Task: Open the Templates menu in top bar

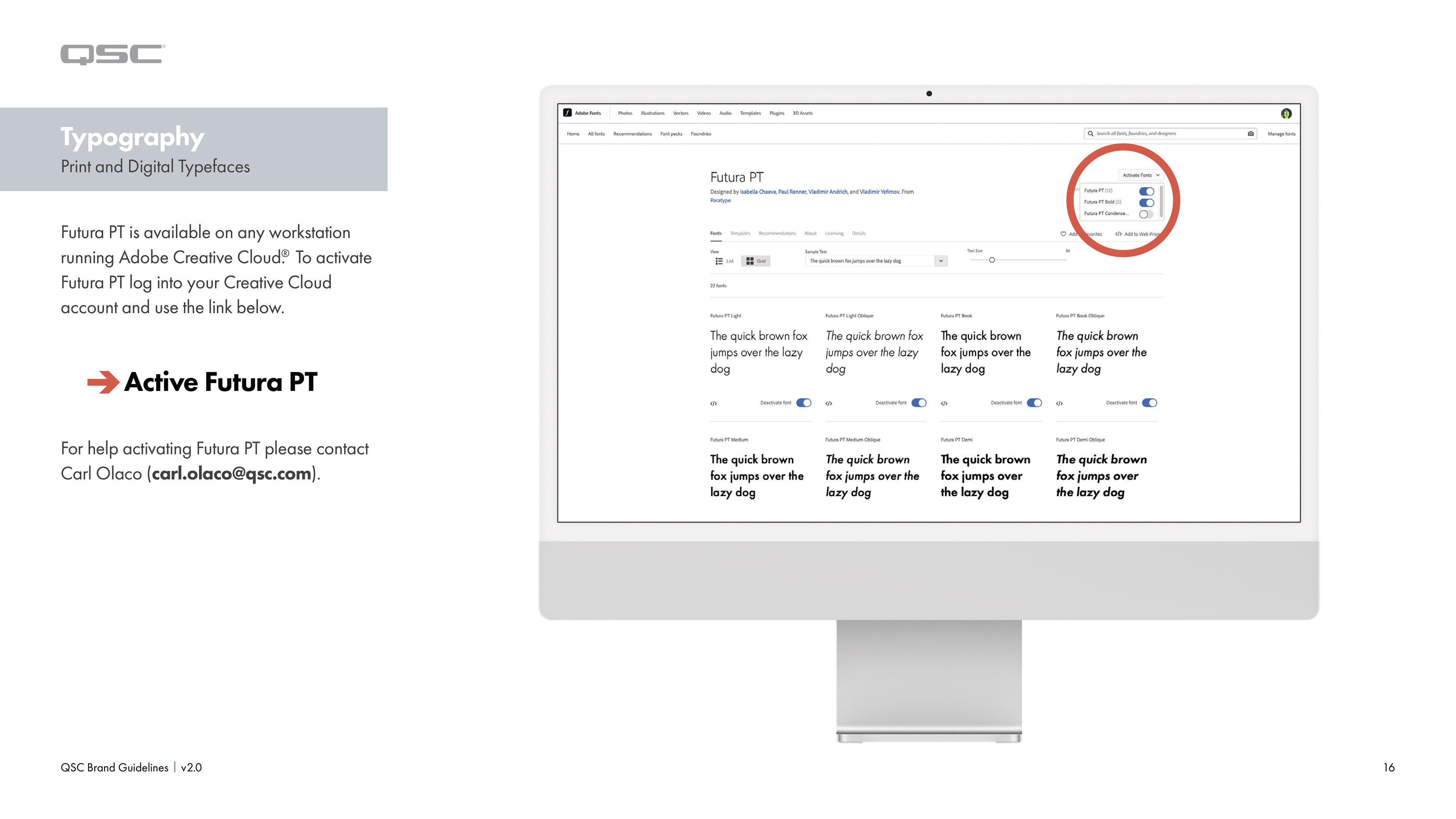Action: tap(750, 113)
